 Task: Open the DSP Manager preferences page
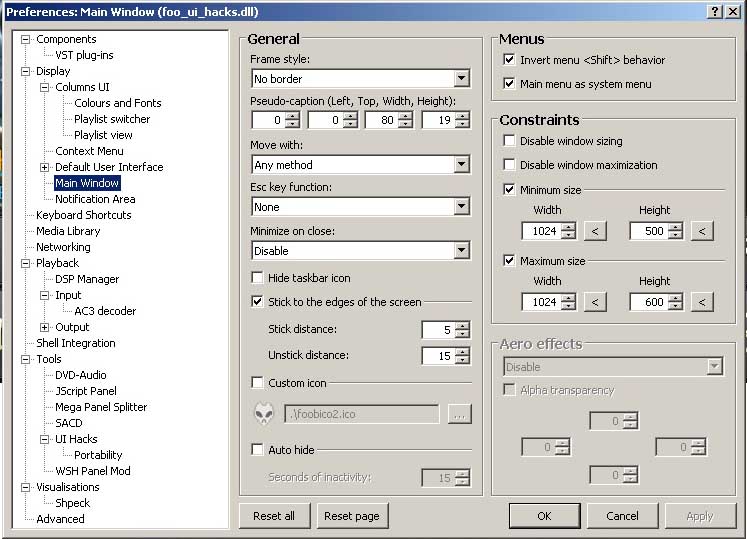pos(87,279)
